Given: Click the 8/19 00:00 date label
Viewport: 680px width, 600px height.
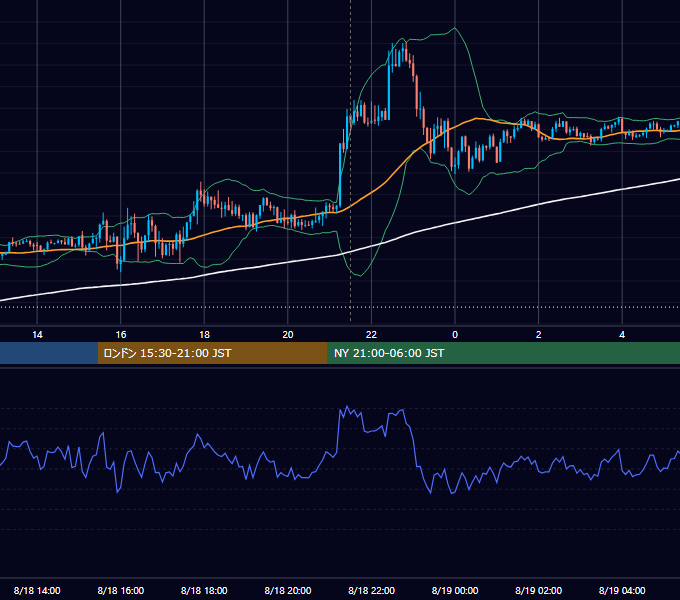Looking at the screenshot, I should (455, 590).
